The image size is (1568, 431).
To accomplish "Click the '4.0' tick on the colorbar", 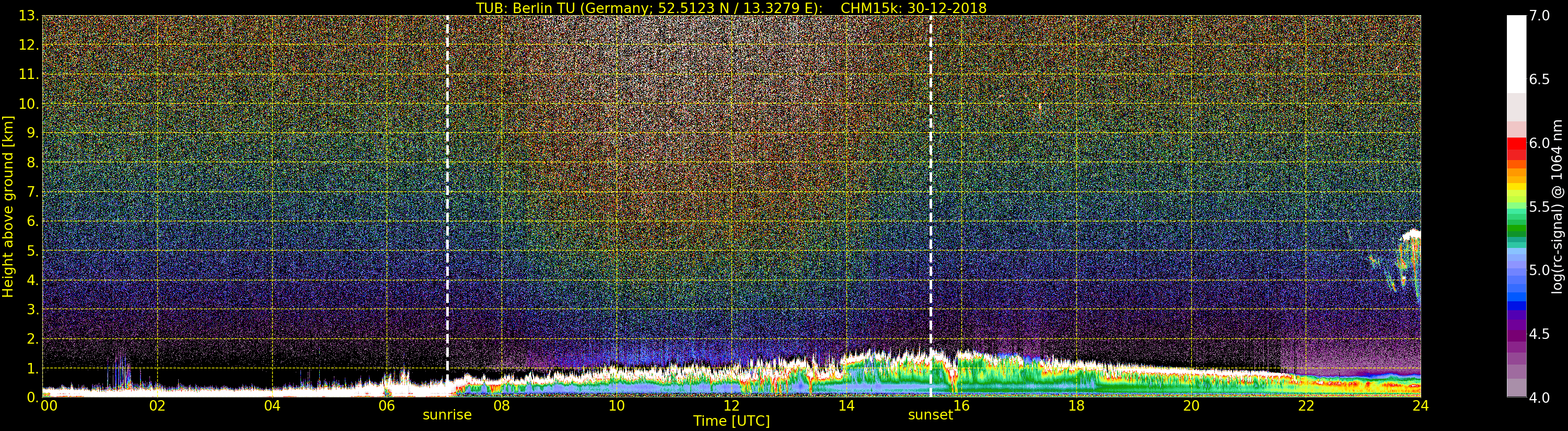I will point(1539,398).
